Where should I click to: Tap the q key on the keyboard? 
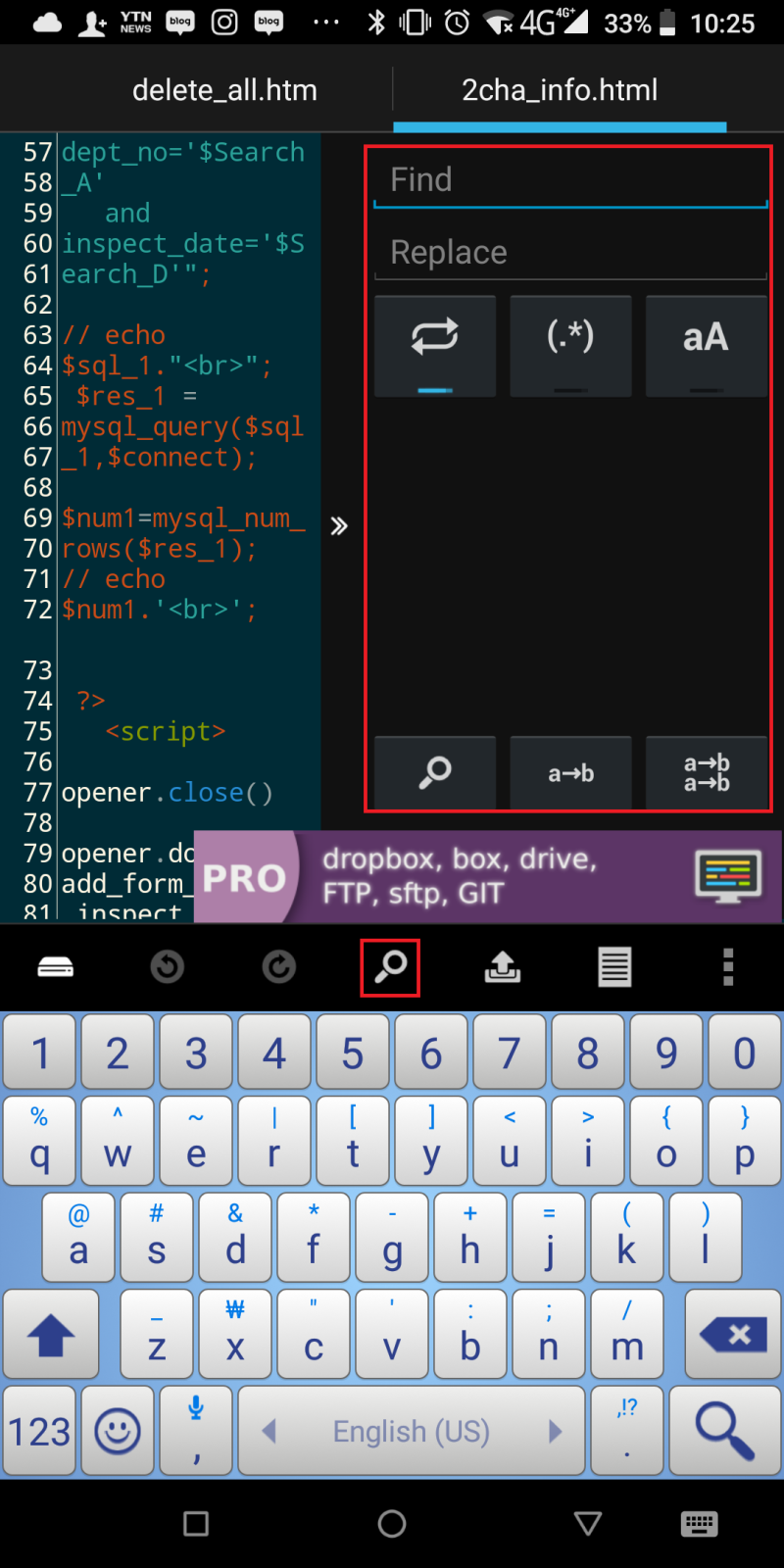(39, 1142)
